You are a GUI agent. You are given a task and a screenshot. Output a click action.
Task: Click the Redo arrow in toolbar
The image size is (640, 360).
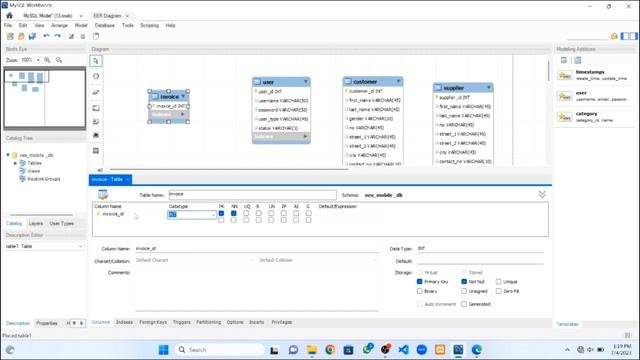[58, 36]
